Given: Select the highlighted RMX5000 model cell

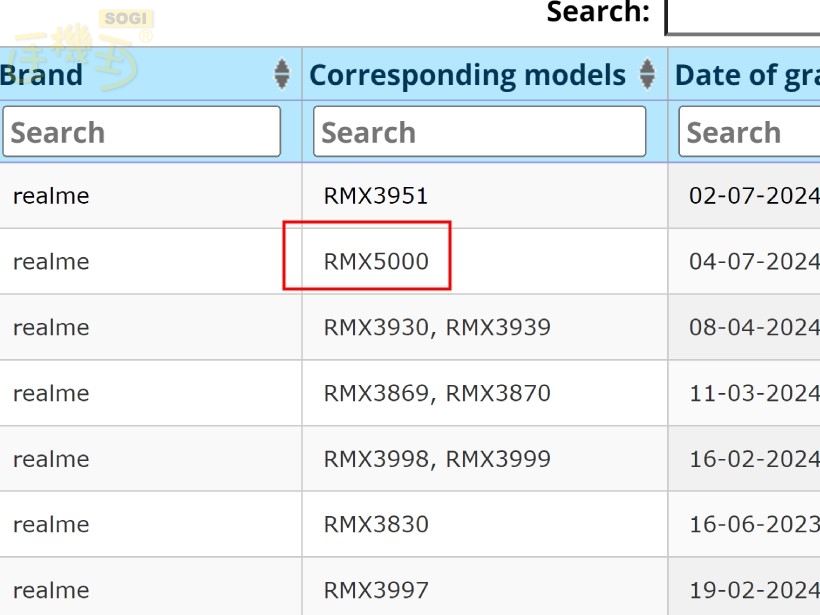Looking at the screenshot, I should pos(376,262).
